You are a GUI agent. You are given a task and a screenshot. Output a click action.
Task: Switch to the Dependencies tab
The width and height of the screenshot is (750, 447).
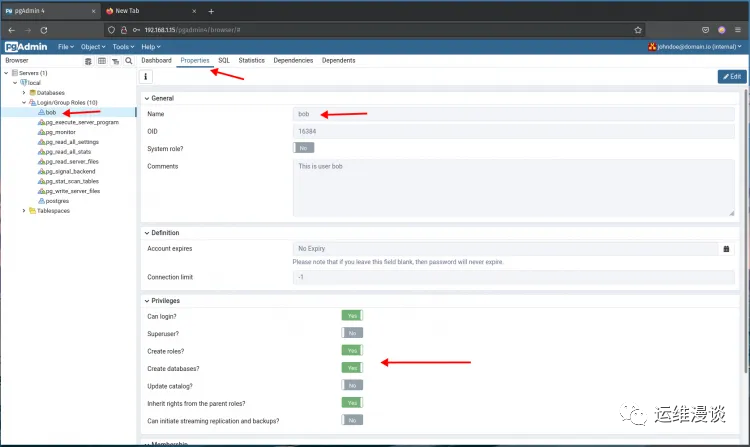(x=293, y=61)
